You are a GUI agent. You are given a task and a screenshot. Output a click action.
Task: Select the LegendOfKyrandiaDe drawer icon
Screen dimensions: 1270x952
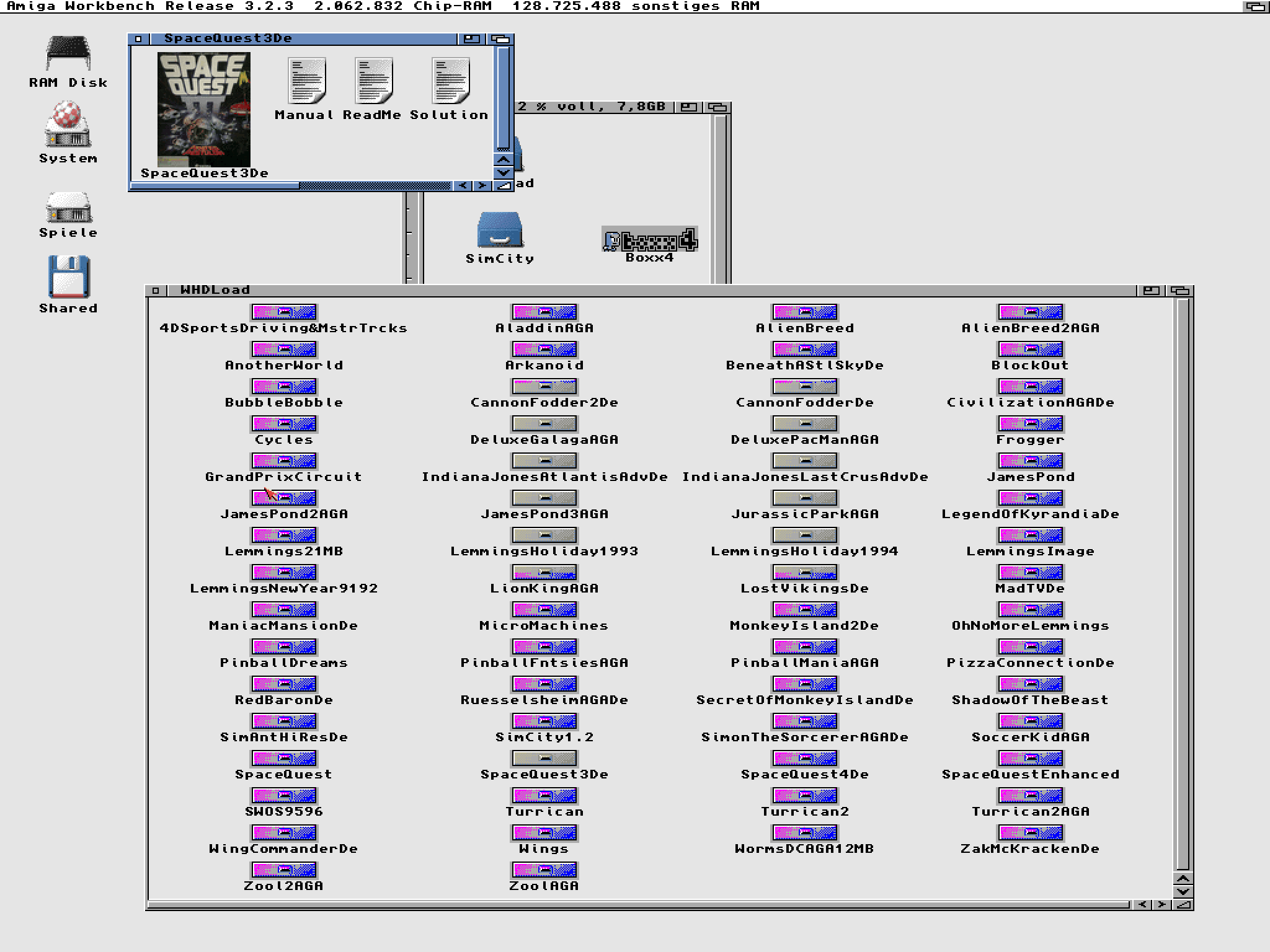tap(1031, 498)
